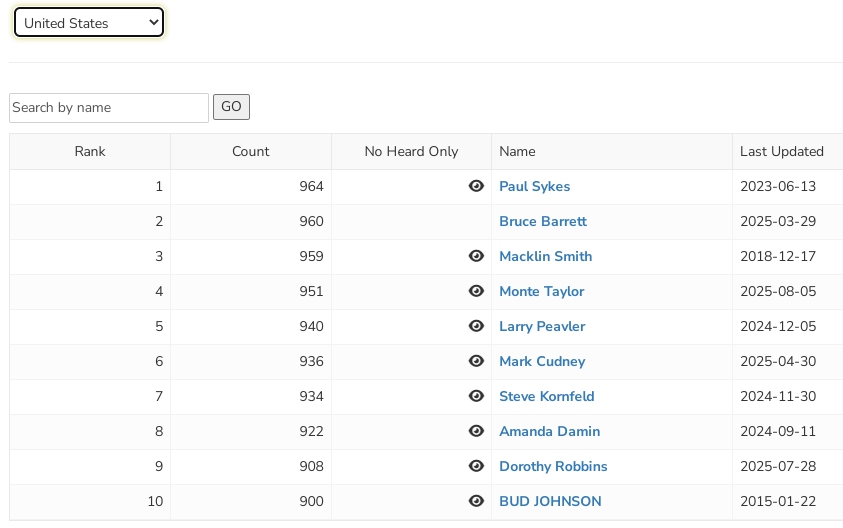This screenshot has width=843, height=528.
Task: Click eye icon next to Amanda Damin
Action: pyautogui.click(x=476, y=431)
